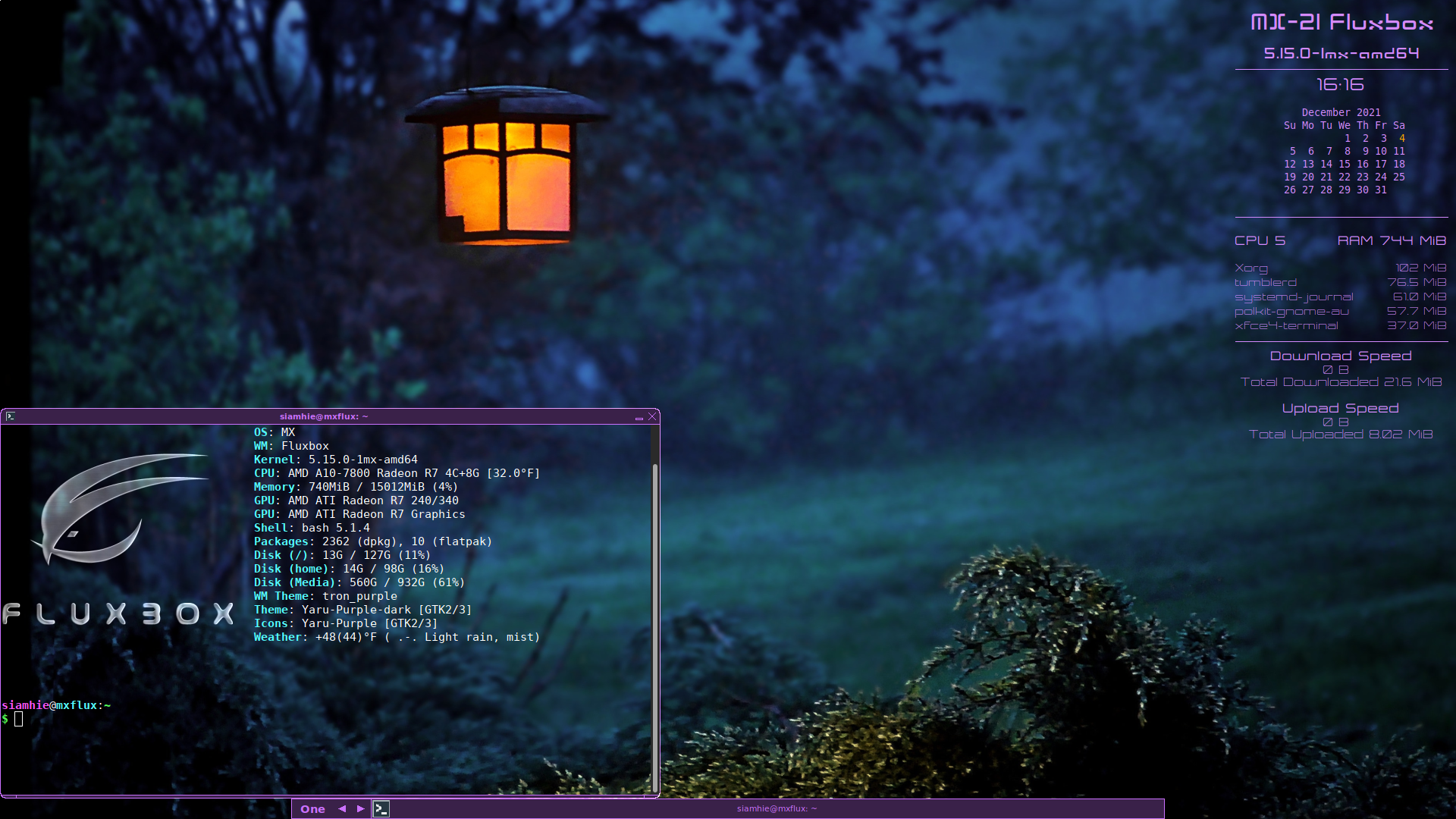The height and width of the screenshot is (819, 1456).
Task: Click the 'Upload Speed' label
Action: point(1341,408)
